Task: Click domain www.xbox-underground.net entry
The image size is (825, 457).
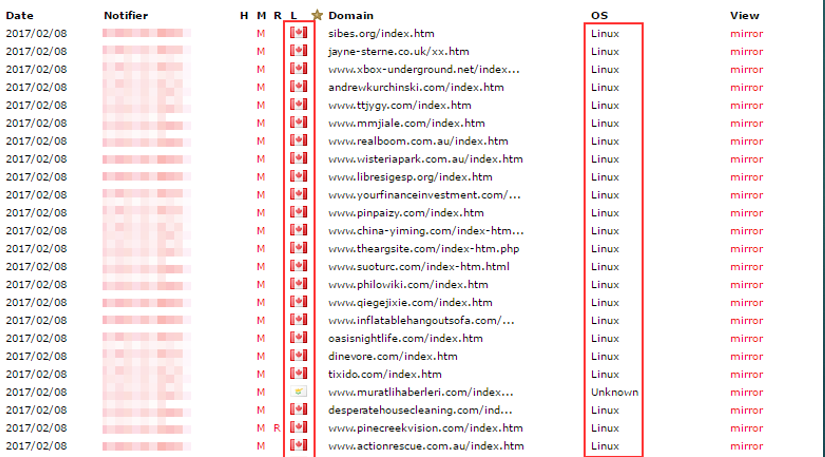Action: (x=424, y=69)
